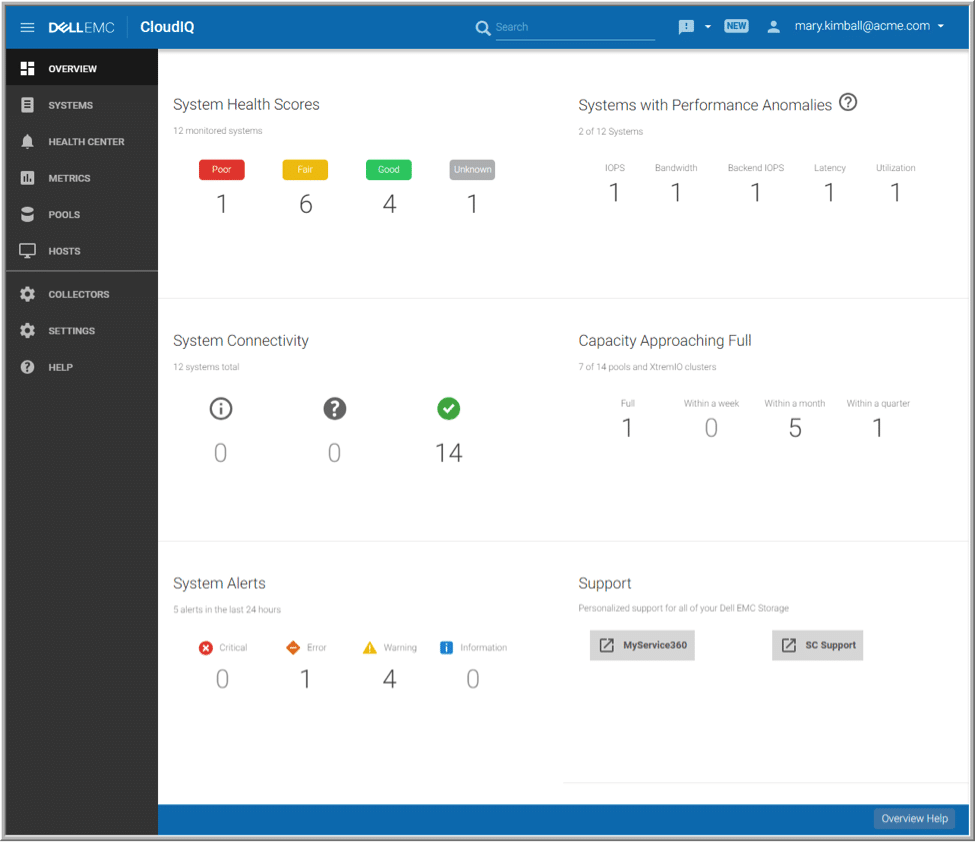Click the Within a quarter capacity count
The width and height of the screenshot is (975, 842).
point(877,428)
